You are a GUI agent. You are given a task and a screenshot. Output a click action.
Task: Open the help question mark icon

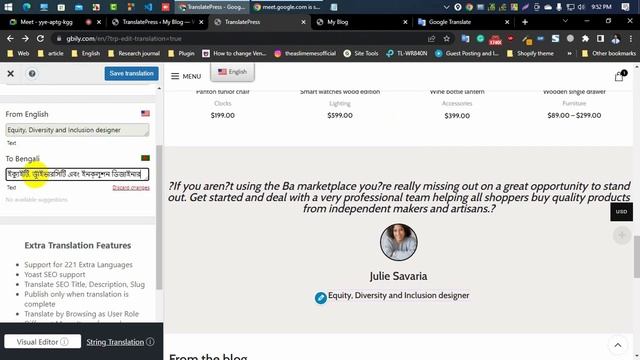click(x=32, y=73)
